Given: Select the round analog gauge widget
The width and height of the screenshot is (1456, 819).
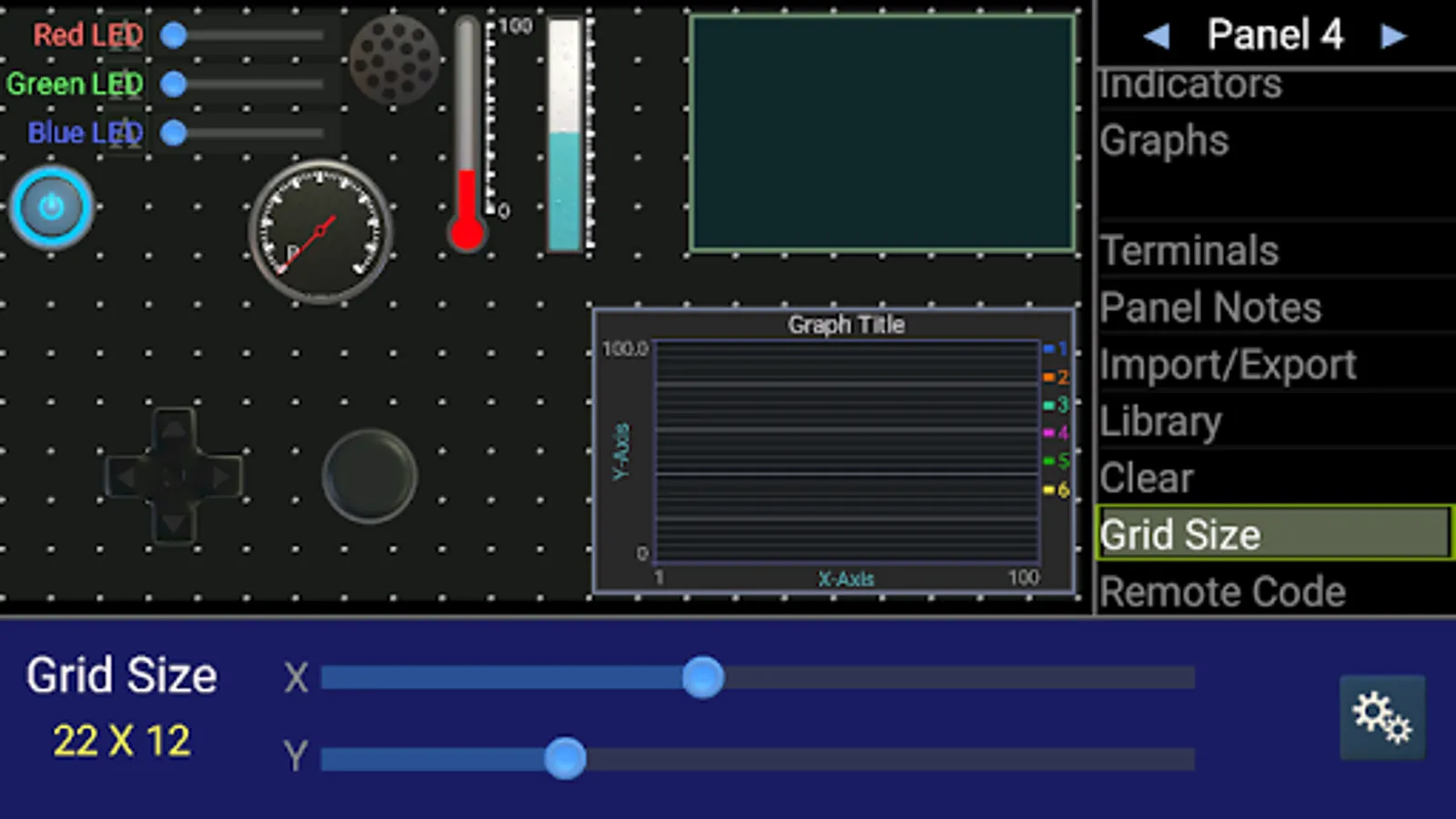Looking at the screenshot, I should (x=320, y=231).
